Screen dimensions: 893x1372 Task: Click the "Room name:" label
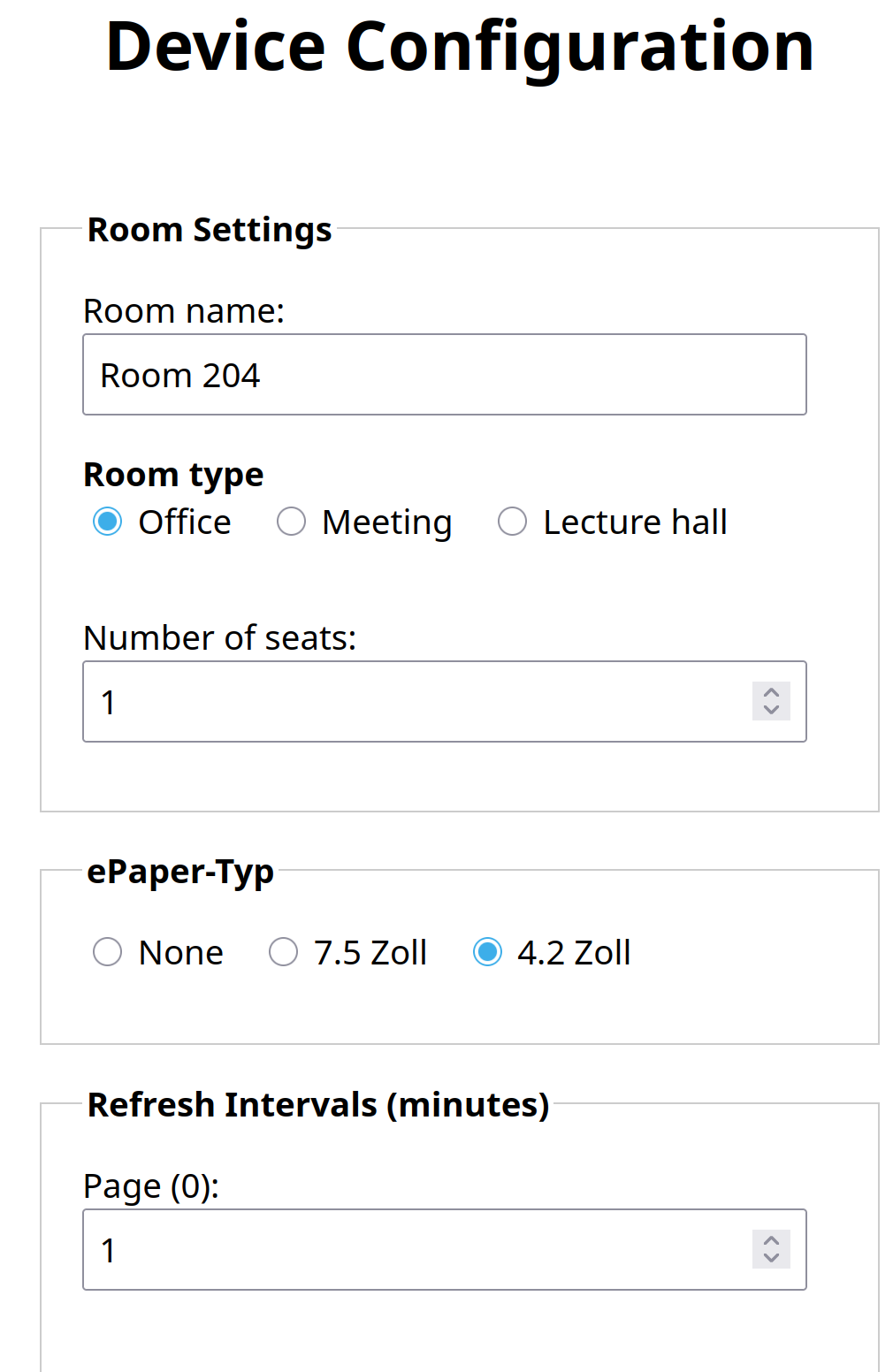[x=184, y=311]
